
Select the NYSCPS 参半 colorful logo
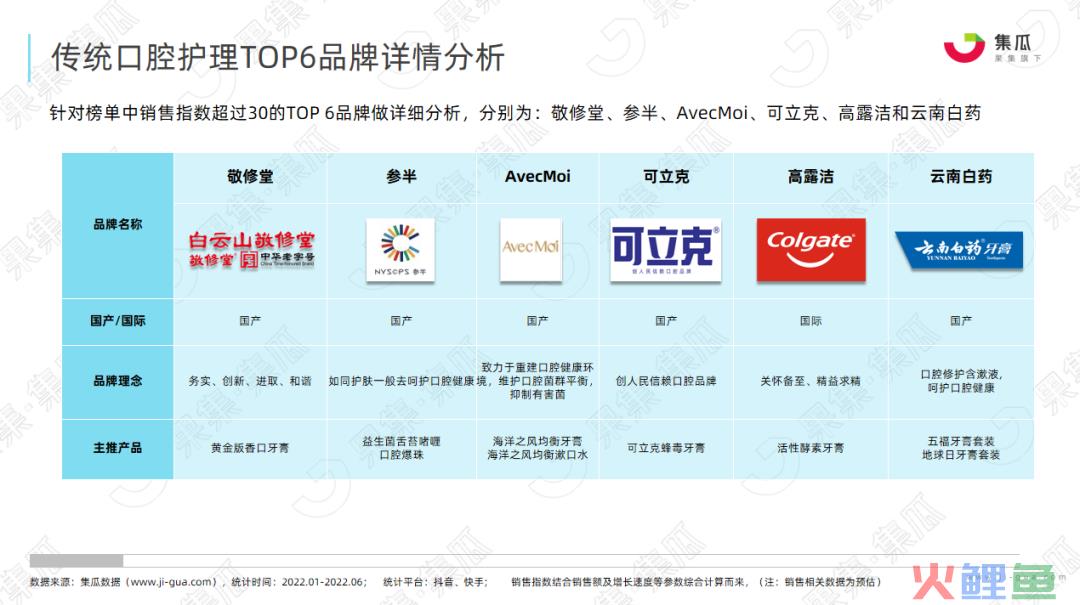point(400,250)
